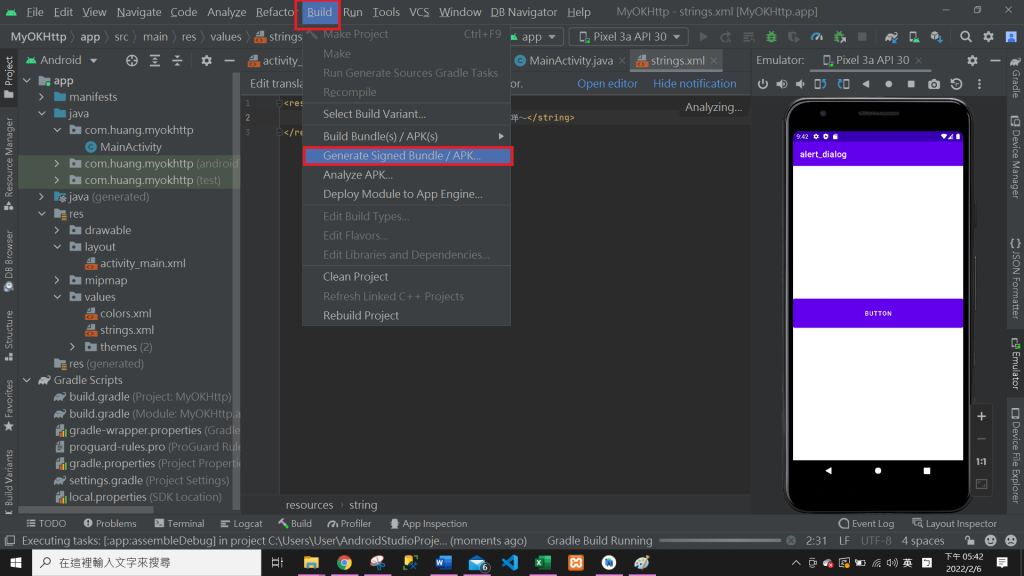Hide the project tool window
This screenshot has height=576, width=1024.
(x=229, y=60)
